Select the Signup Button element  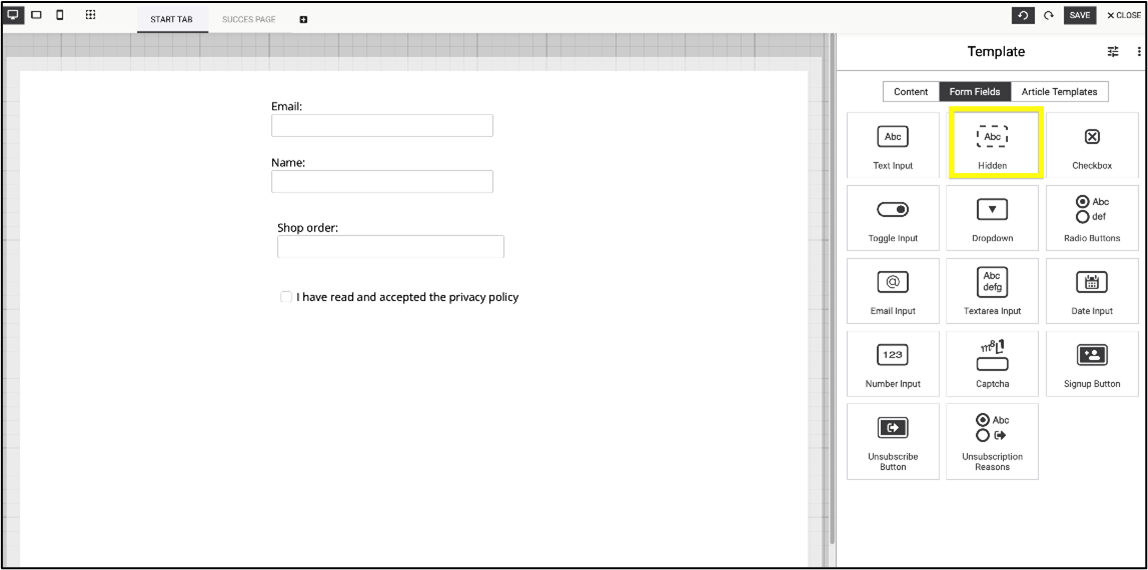pos(1092,364)
